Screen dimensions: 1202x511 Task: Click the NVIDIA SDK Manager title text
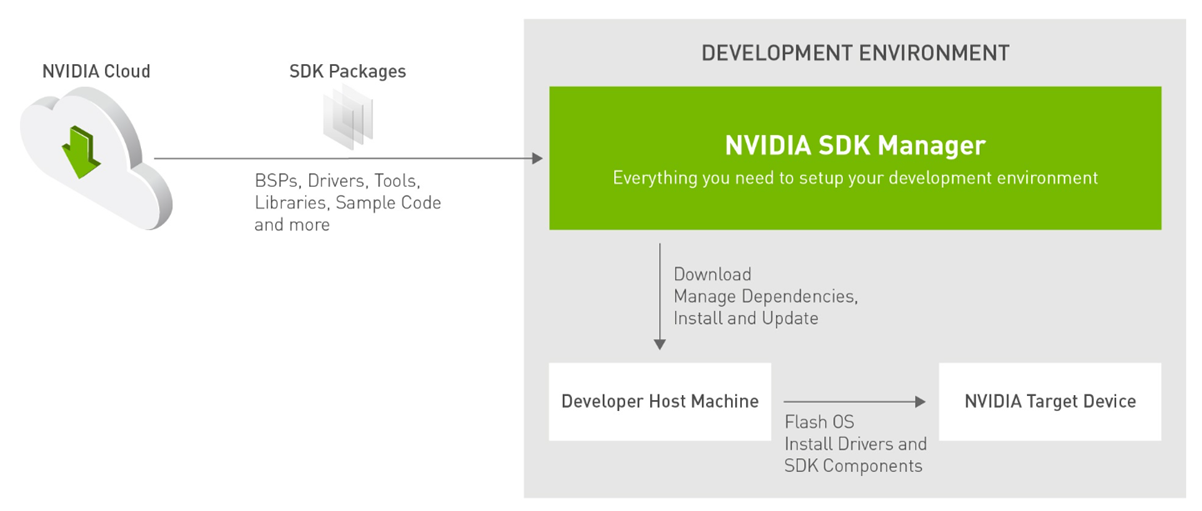click(855, 146)
